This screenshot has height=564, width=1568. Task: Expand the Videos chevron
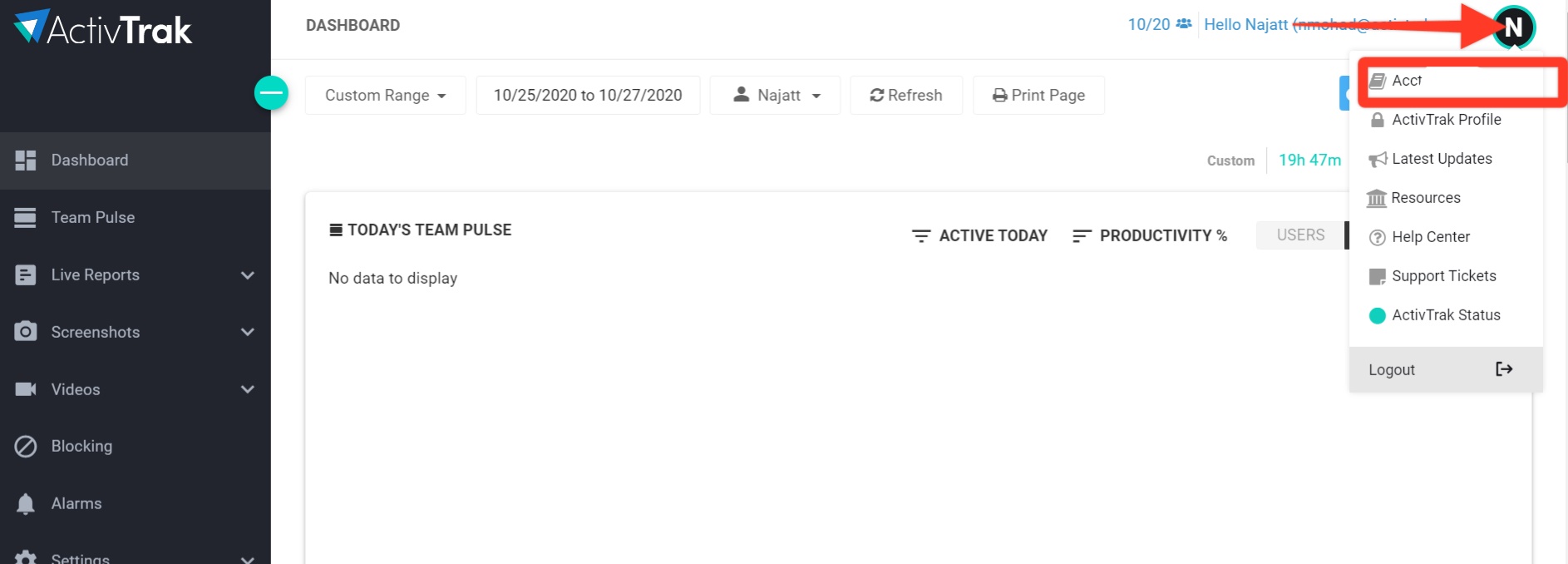pyautogui.click(x=247, y=389)
